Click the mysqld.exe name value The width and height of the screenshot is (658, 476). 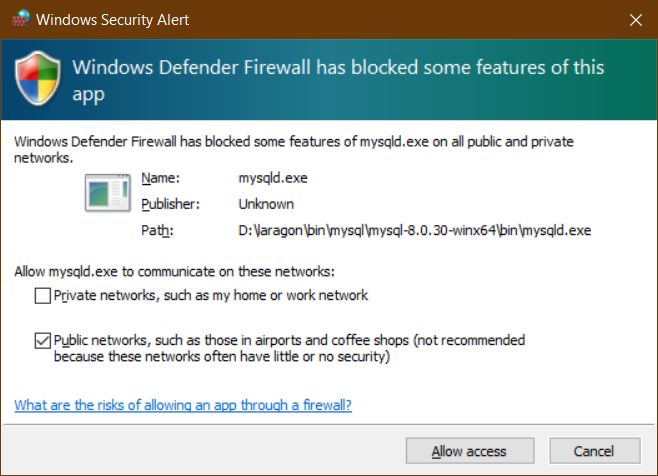click(x=273, y=178)
